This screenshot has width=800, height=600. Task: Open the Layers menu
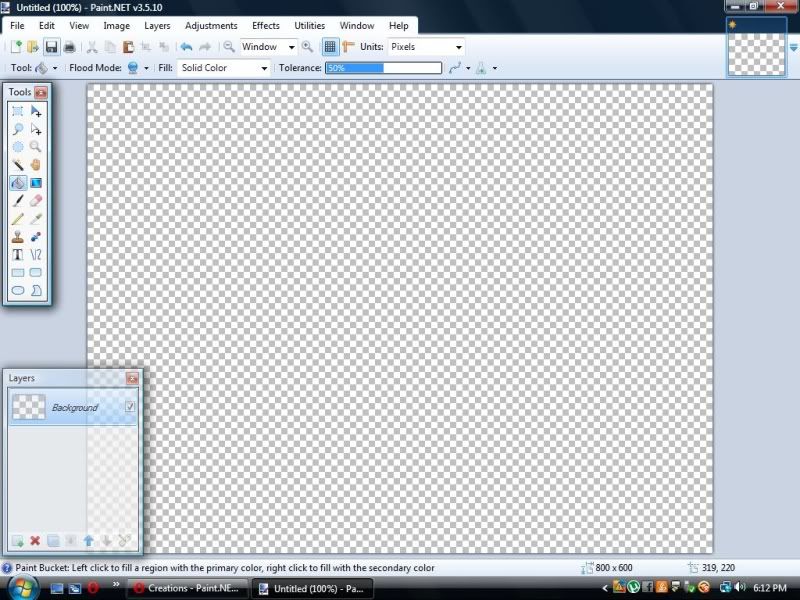(157, 26)
